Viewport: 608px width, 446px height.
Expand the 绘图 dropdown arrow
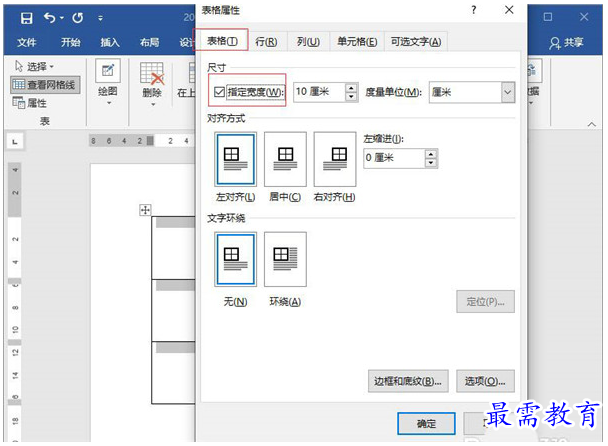tap(109, 103)
